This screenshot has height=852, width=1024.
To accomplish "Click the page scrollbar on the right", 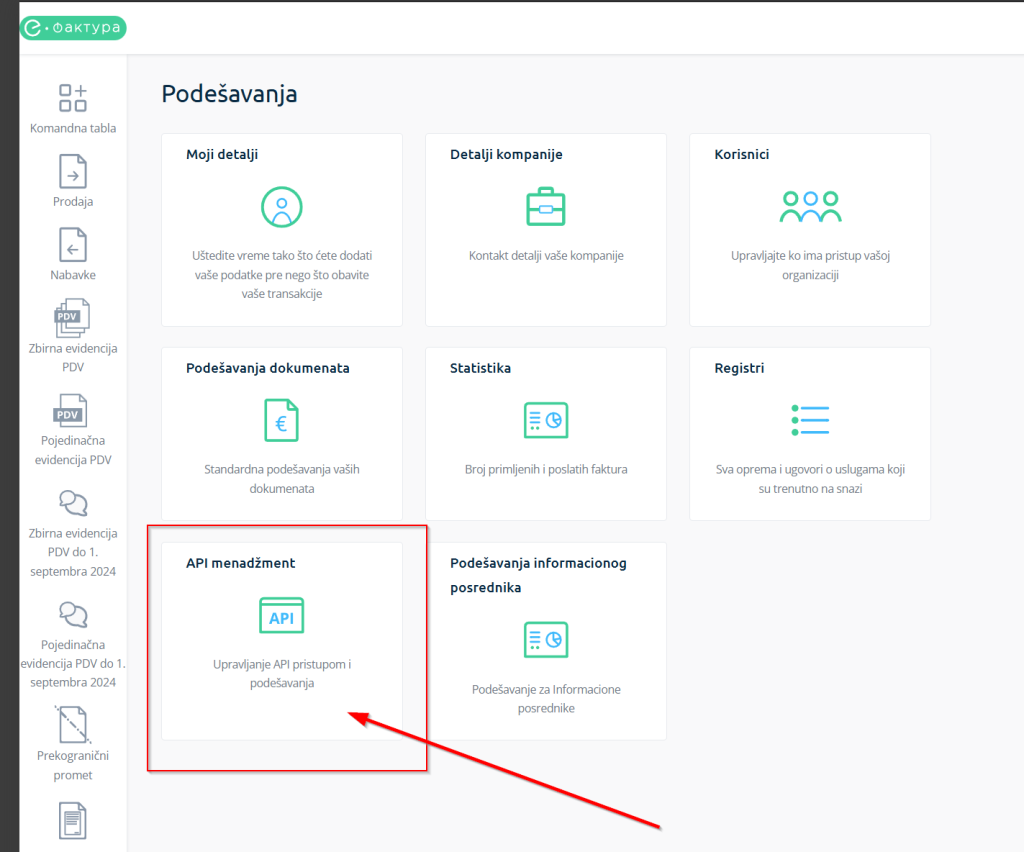I will pos(1018,400).
